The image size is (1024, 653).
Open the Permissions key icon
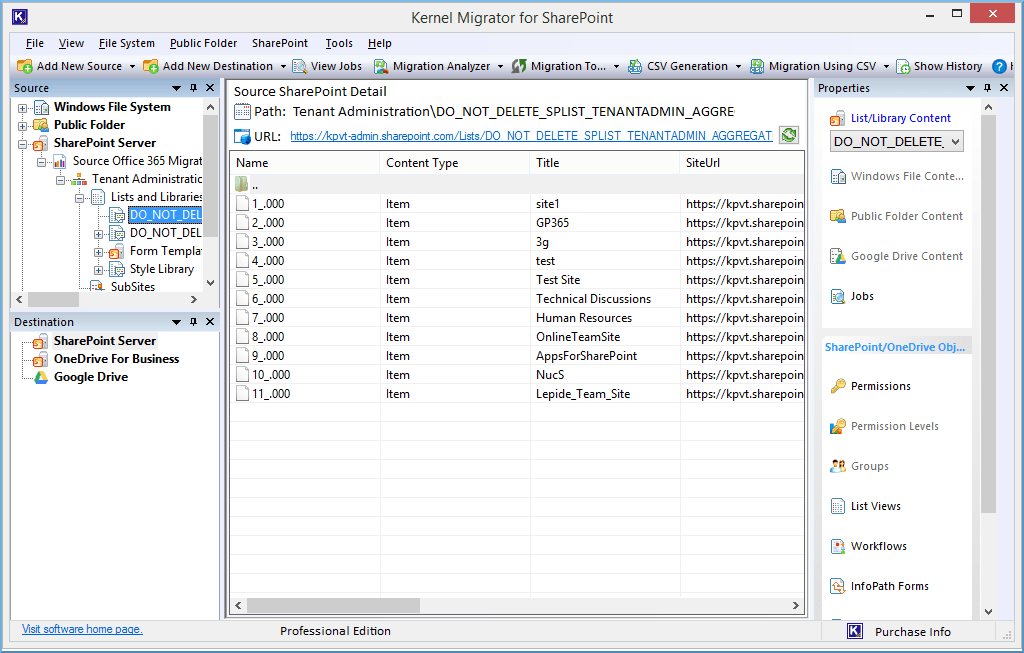pos(838,386)
